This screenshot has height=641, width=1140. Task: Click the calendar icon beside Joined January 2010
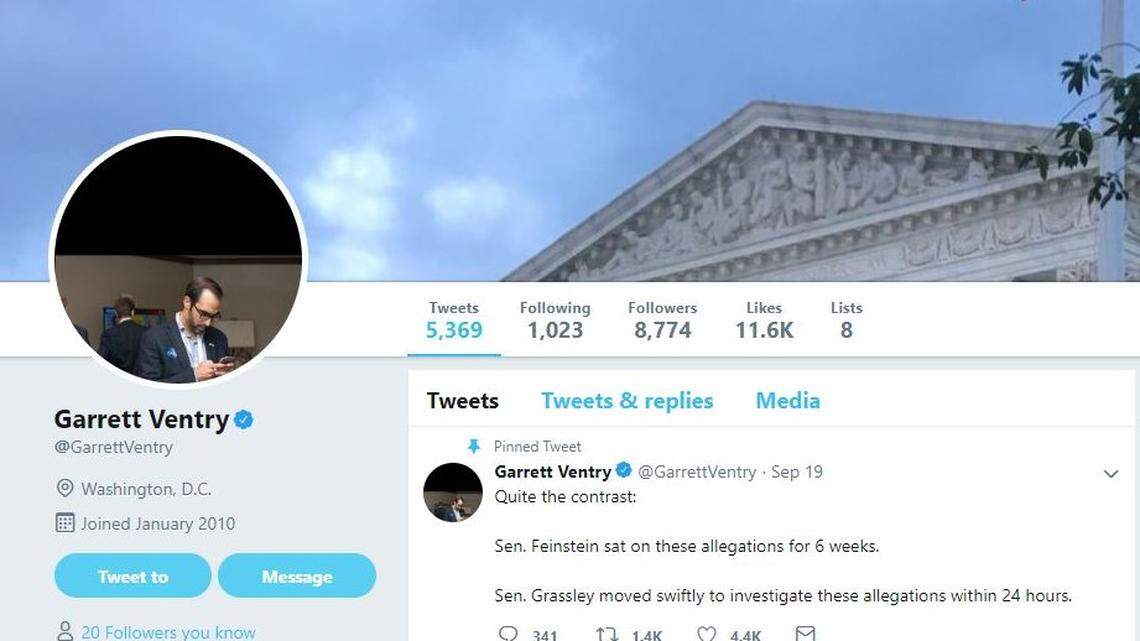tap(66, 523)
